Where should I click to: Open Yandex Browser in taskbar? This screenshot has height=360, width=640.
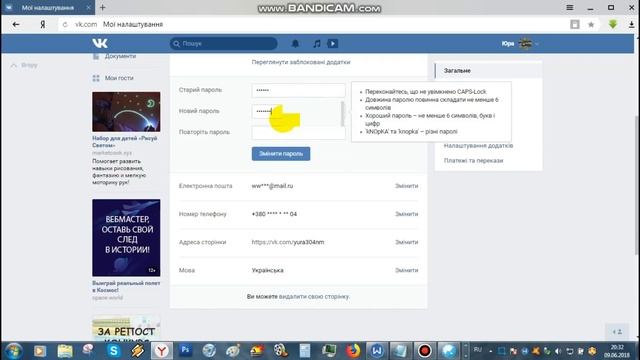[162, 351]
